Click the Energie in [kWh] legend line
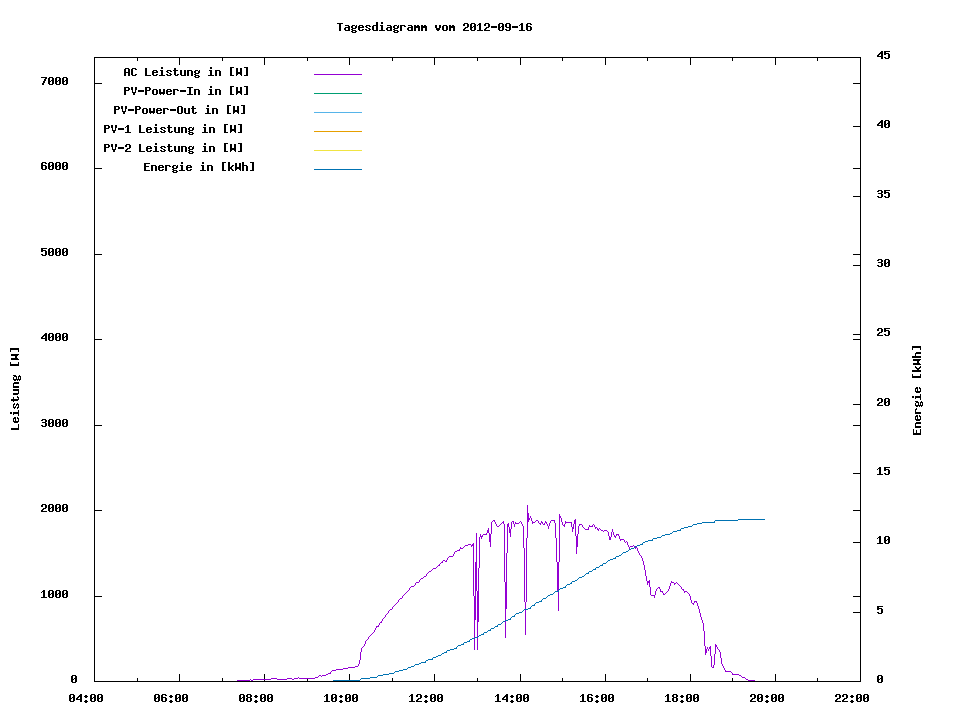 click(337, 169)
